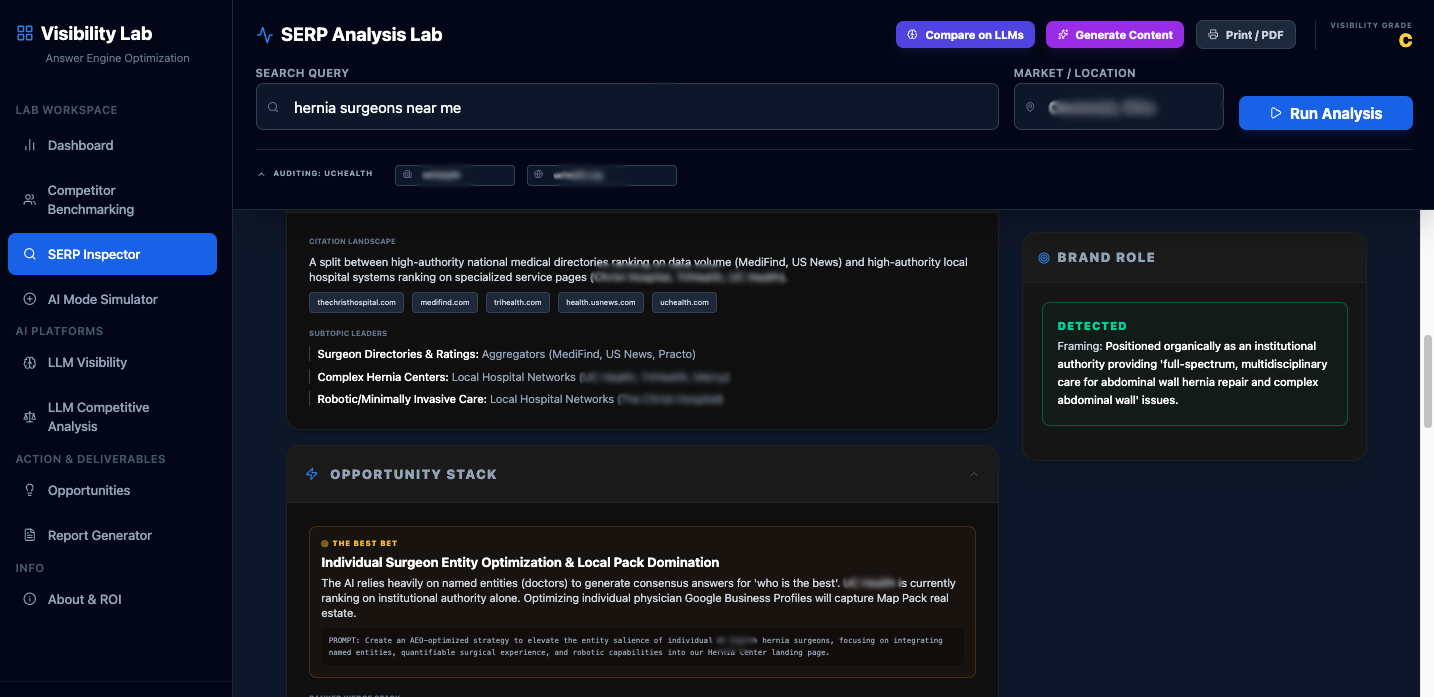
Task: Click the Brand Role panel header
Action: click(x=1194, y=257)
